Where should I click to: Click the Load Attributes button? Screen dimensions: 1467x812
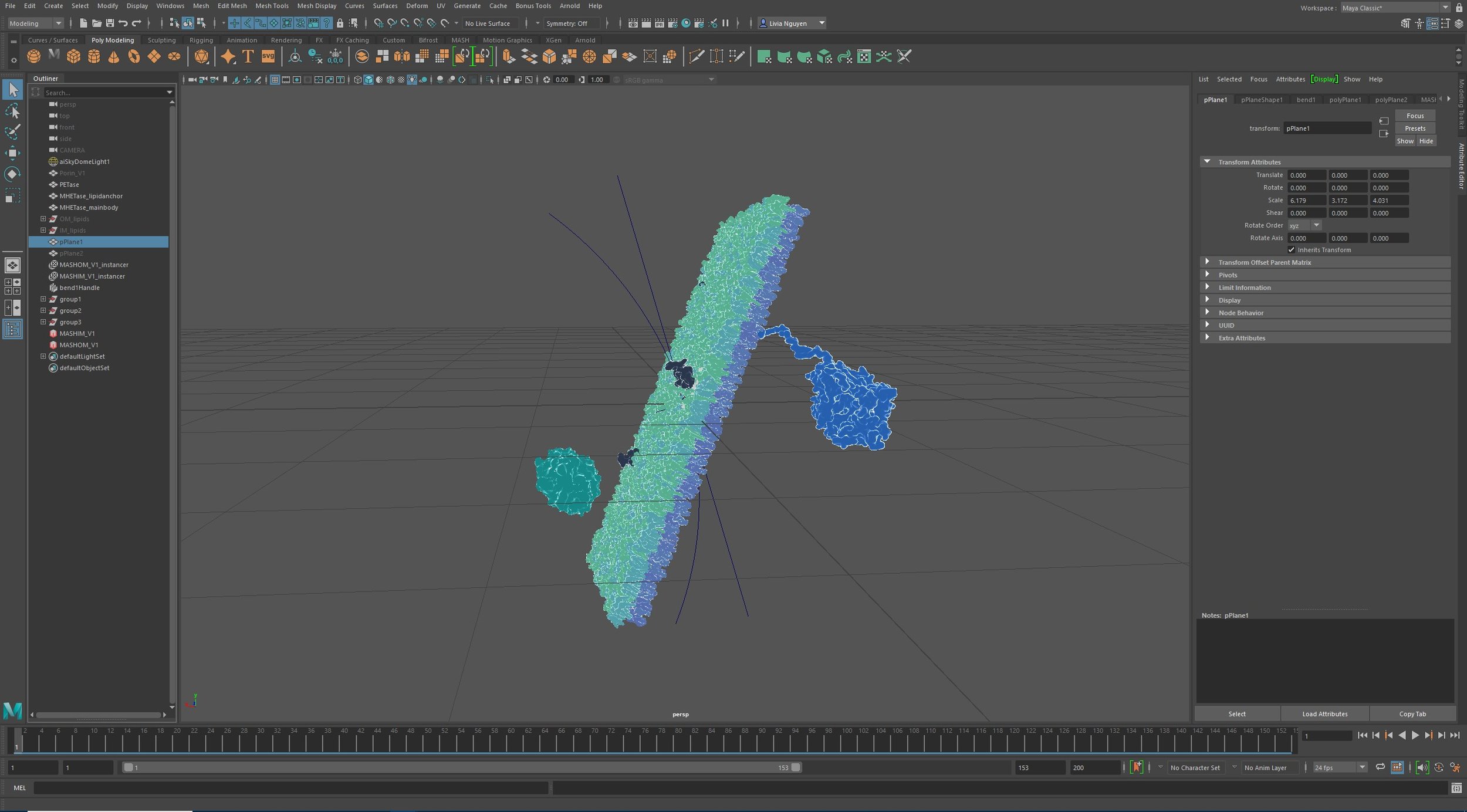coord(1324,714)
